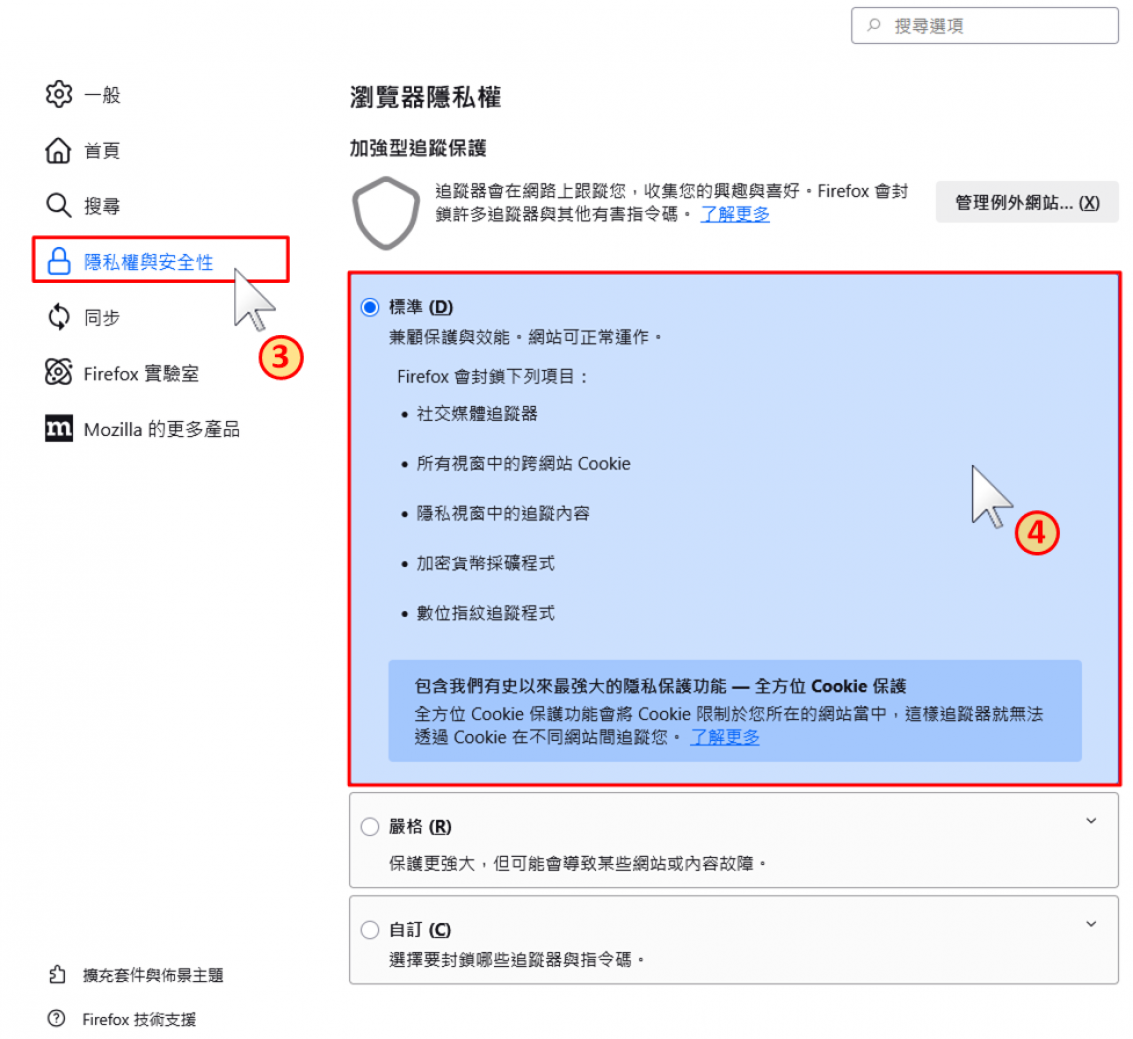This screenshot has width=1133, height=1039.
Task: Expand the 自訂 section chevron
Action: (1091, 924)
